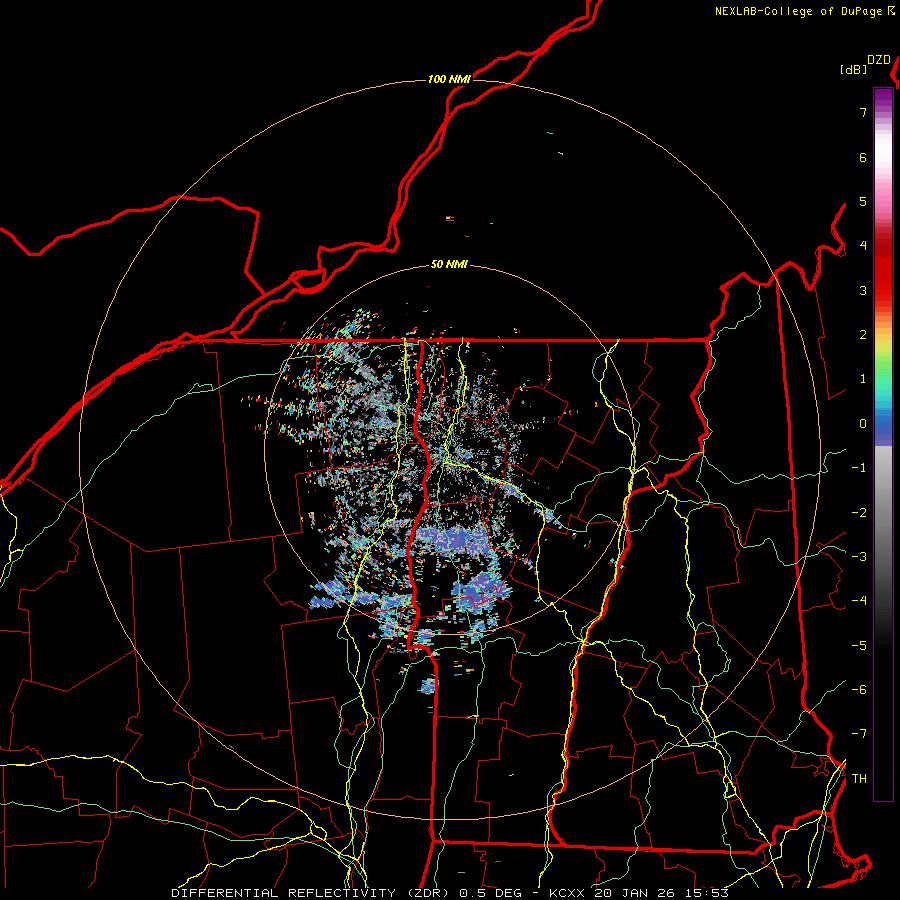Click the 0.5 DEG elevation text
This screenshot has height=900, width=900.
(x=490, y=893)
